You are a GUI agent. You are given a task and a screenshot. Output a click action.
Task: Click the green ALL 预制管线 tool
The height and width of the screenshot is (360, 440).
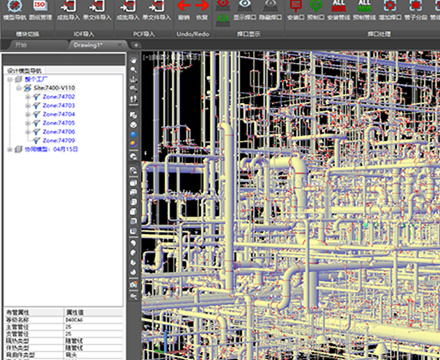point(364,10)
